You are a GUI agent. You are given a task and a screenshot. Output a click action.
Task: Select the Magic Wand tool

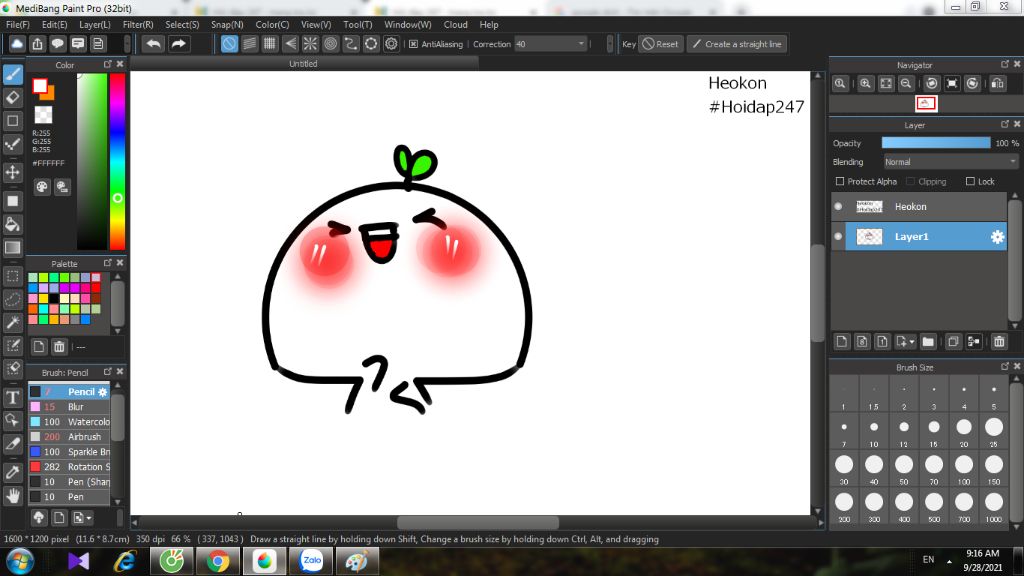point(12,322)
